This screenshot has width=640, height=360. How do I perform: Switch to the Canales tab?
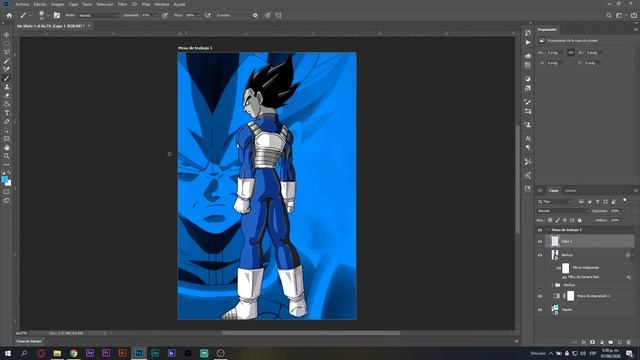[570, 191]
